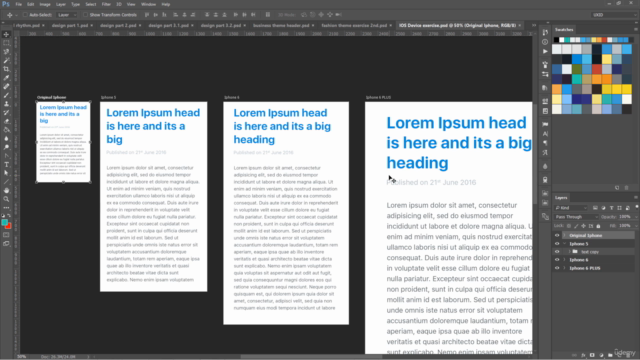Click the foreground teal color swatch
The width and height of the screenshot is (640, 360).
click(4, 222)
